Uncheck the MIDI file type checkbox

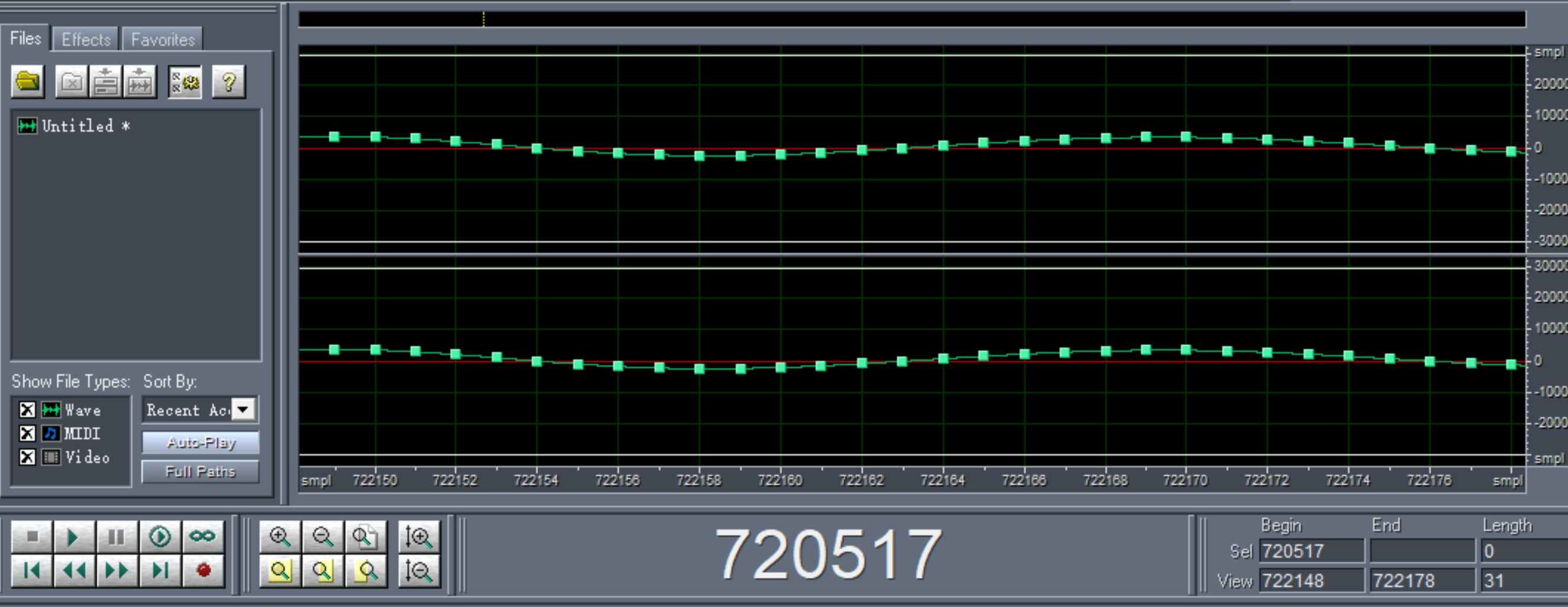[x=27, y=434]
